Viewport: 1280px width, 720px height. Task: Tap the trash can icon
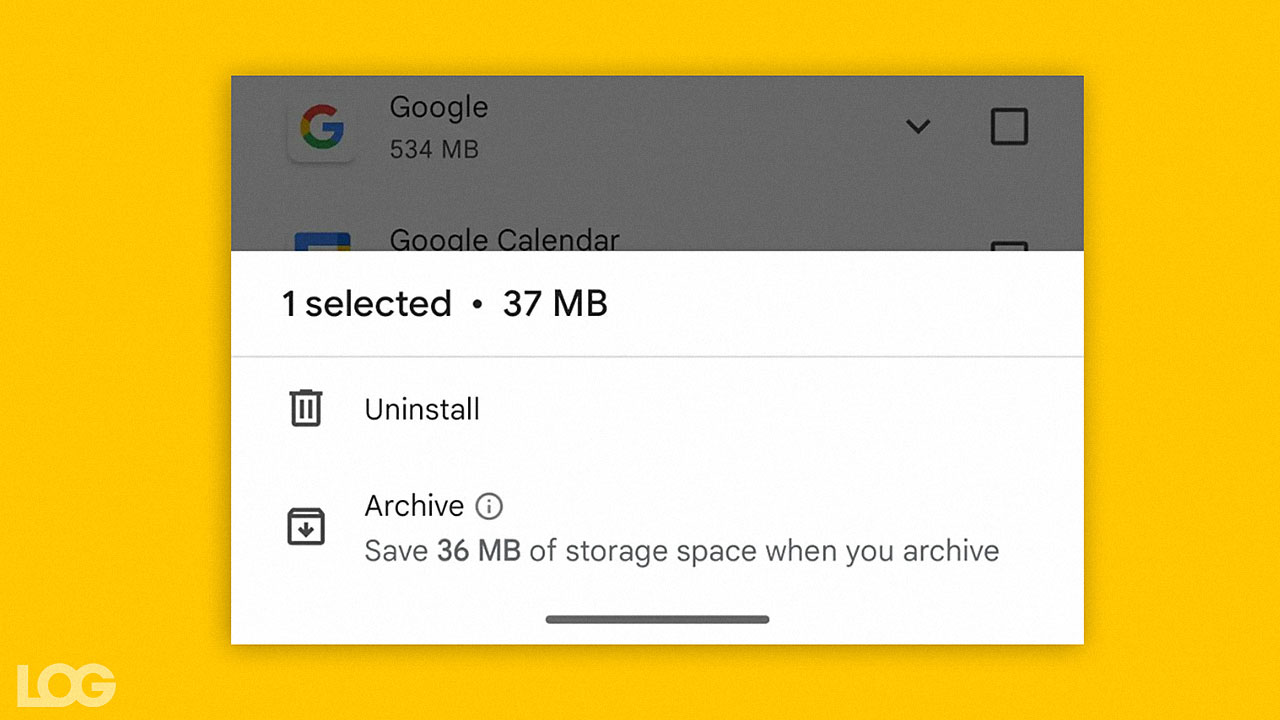[x=305, y=409]
